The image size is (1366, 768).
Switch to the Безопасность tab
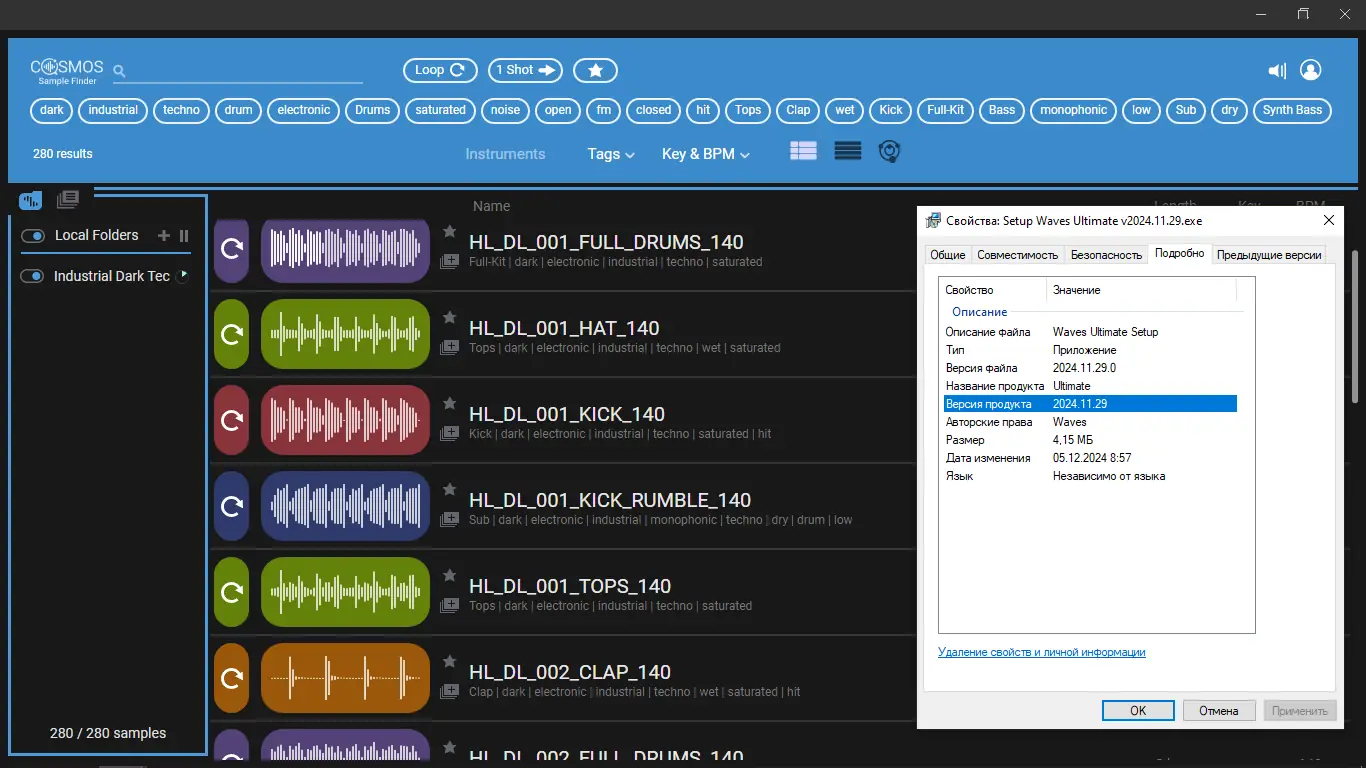click(x=1106, y=255)
